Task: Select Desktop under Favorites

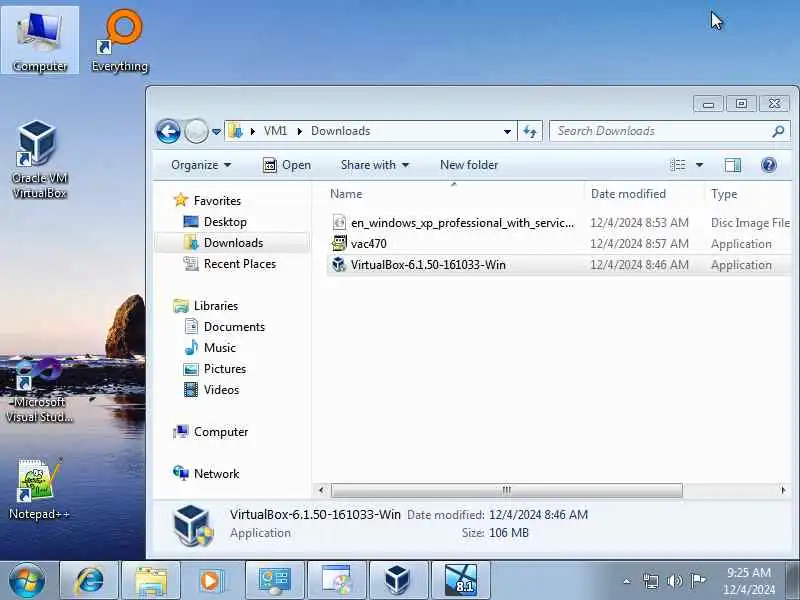Action: 225,222
